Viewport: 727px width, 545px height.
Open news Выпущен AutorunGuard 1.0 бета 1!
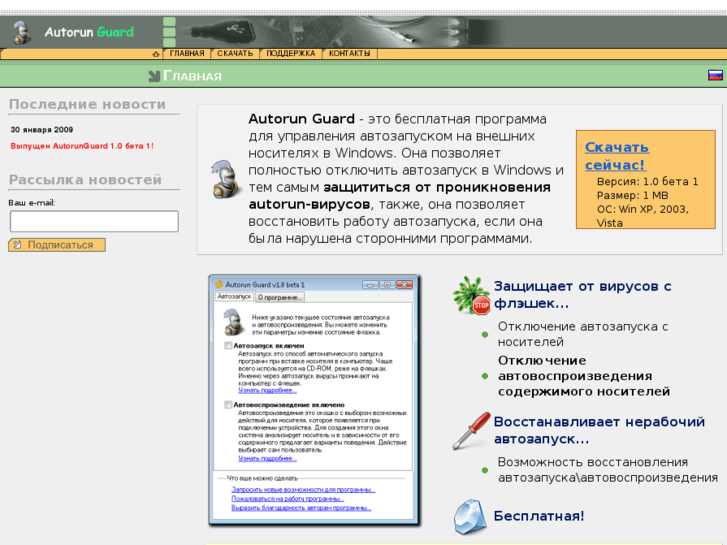[82, 146]
